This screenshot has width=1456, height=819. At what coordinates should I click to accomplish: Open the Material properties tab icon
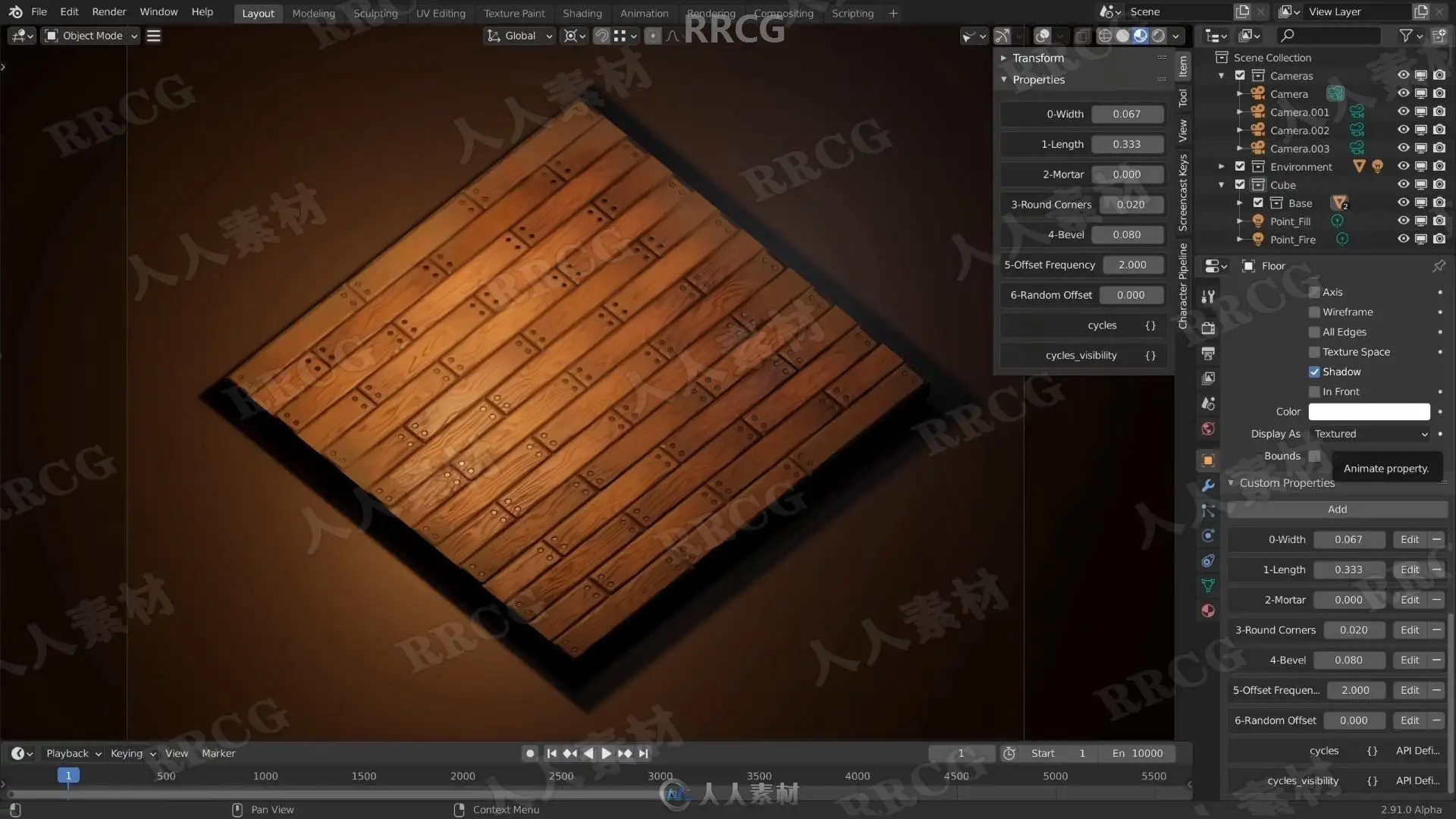1208,611
